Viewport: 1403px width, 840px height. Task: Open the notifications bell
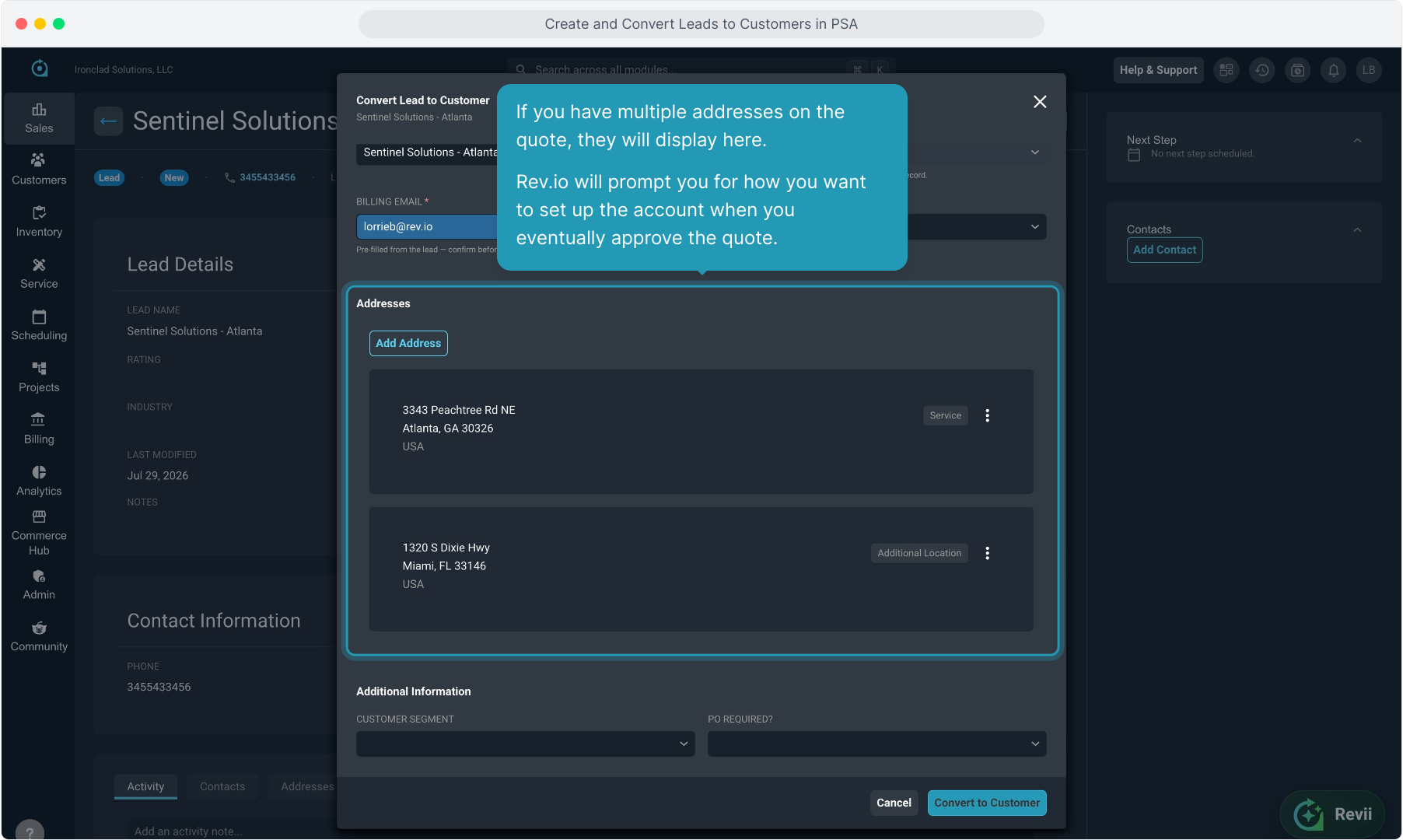coord(1334,70)
